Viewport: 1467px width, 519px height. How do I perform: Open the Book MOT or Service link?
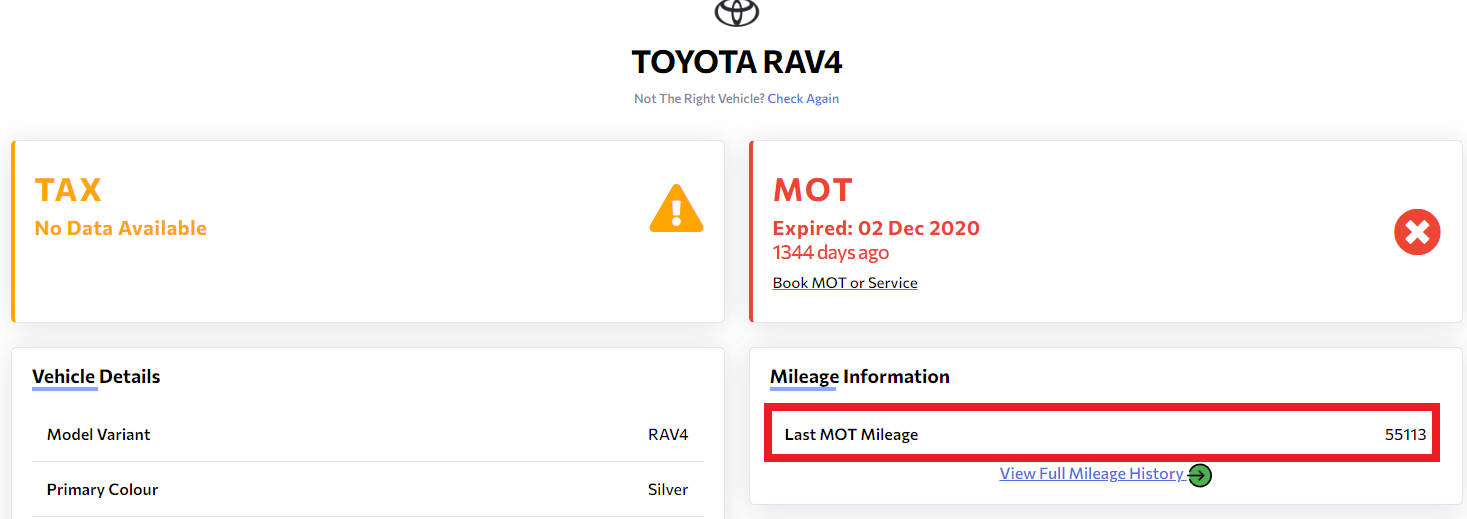[x=845, y=283]
